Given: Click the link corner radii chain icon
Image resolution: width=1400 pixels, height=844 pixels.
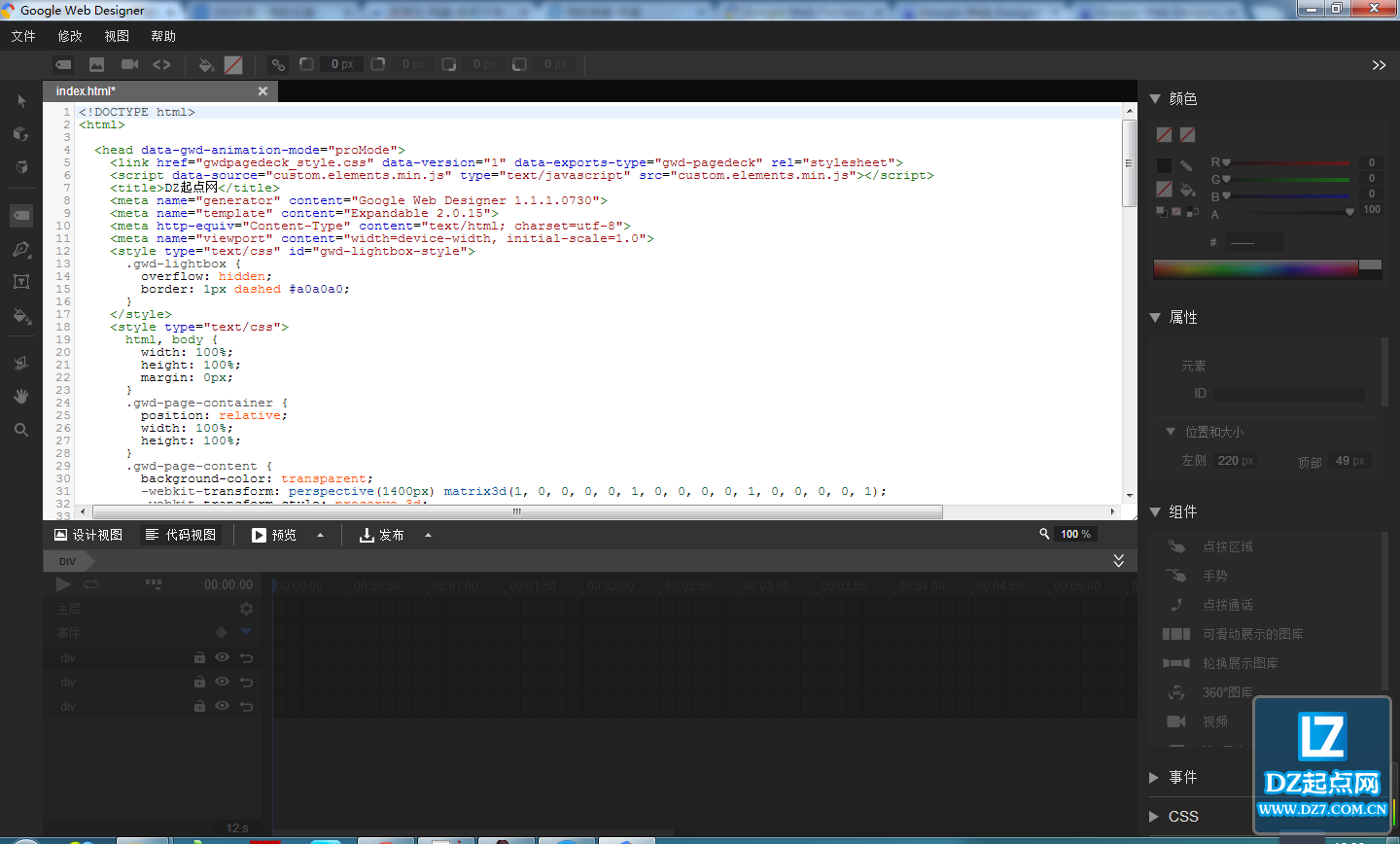Looking at the screenshot, I should [x=278, y=64].
